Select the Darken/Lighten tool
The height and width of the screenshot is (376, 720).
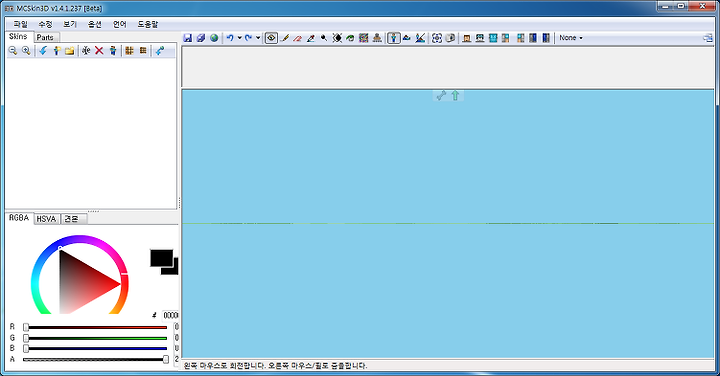(337, 38)
